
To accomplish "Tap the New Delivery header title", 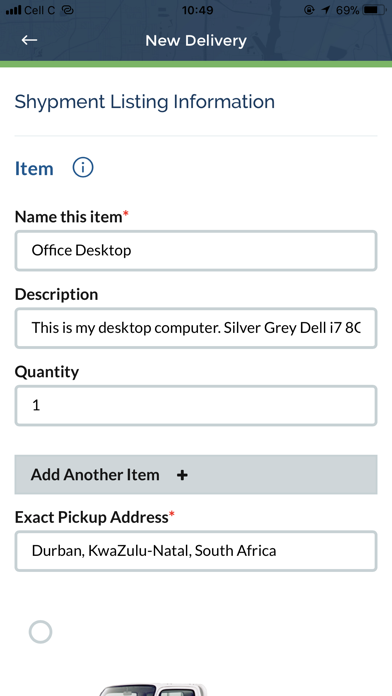I will click(x=196, y=41).
